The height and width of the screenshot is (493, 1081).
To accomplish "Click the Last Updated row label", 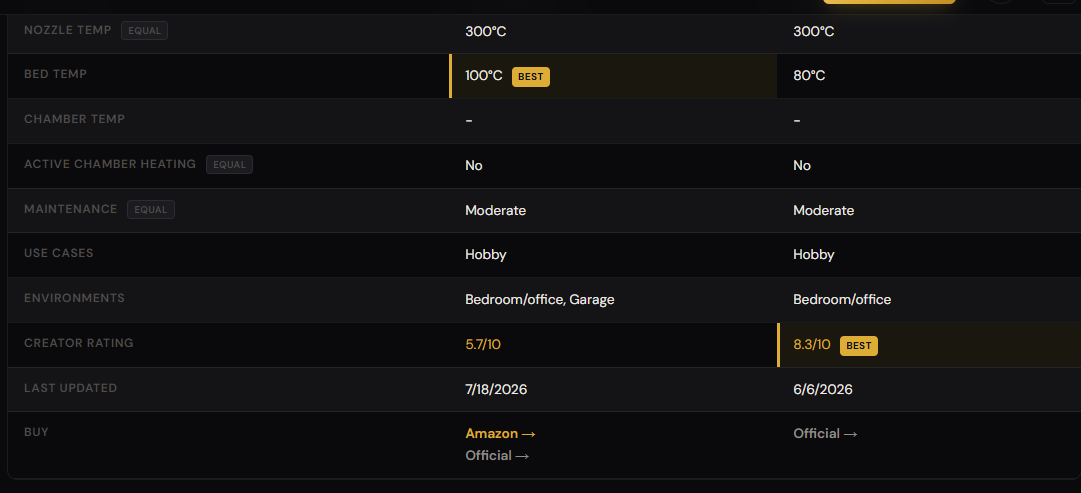I will pyautogui.click(x=70, y=388).
